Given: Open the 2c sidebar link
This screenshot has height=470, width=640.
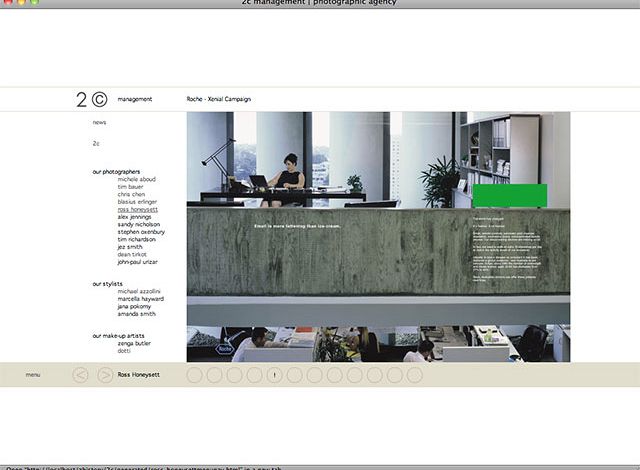Looking at the screenshot, I should [96, 143].
